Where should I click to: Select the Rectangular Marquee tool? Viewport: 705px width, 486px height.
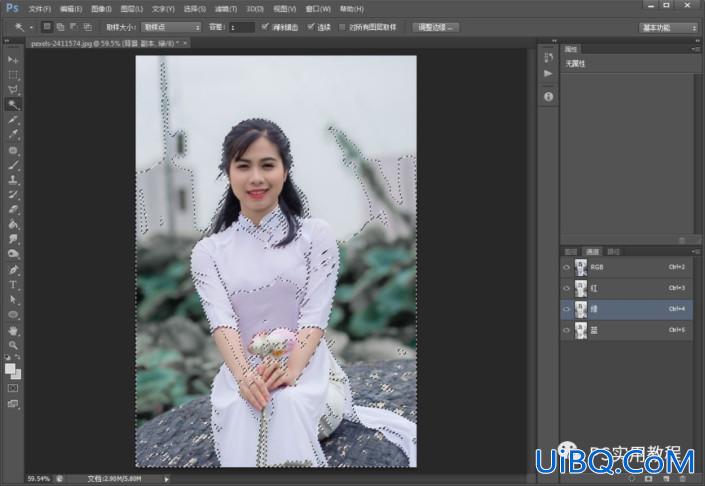click(13, 74)
